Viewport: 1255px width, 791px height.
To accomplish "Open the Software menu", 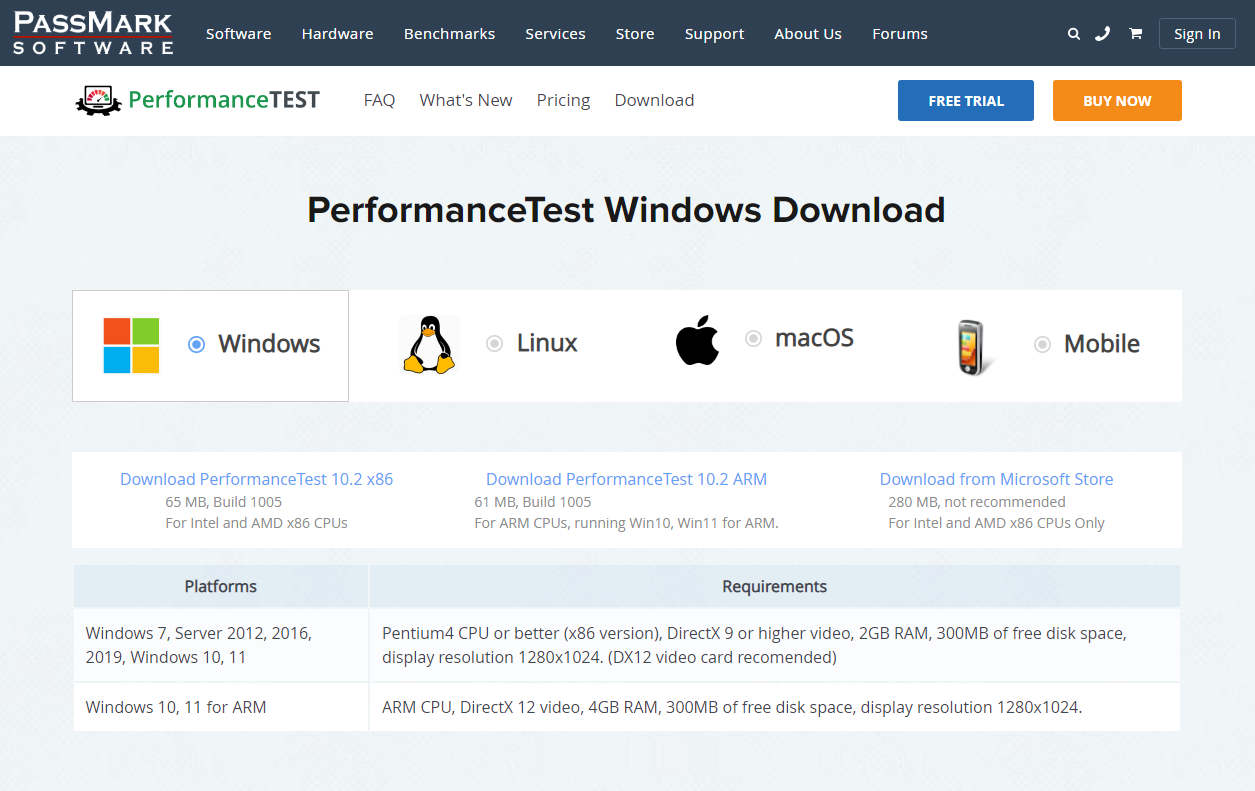I will (x=238, y=34).
